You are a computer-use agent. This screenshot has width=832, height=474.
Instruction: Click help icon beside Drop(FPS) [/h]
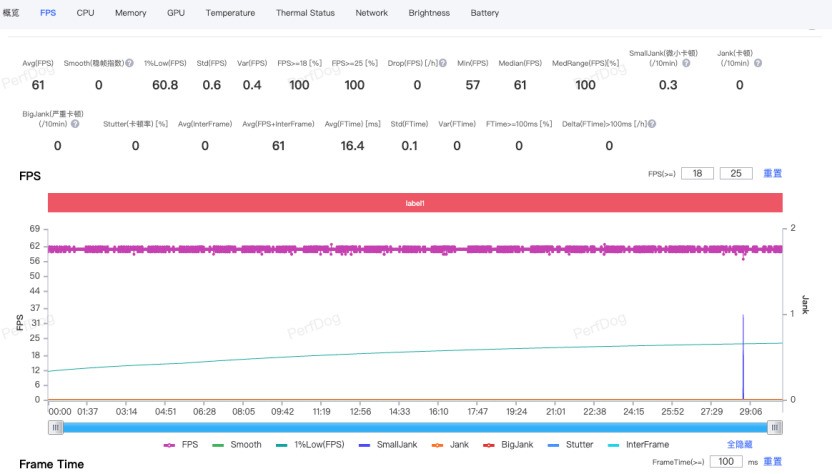pyautogui.click(x=443, y=63)
